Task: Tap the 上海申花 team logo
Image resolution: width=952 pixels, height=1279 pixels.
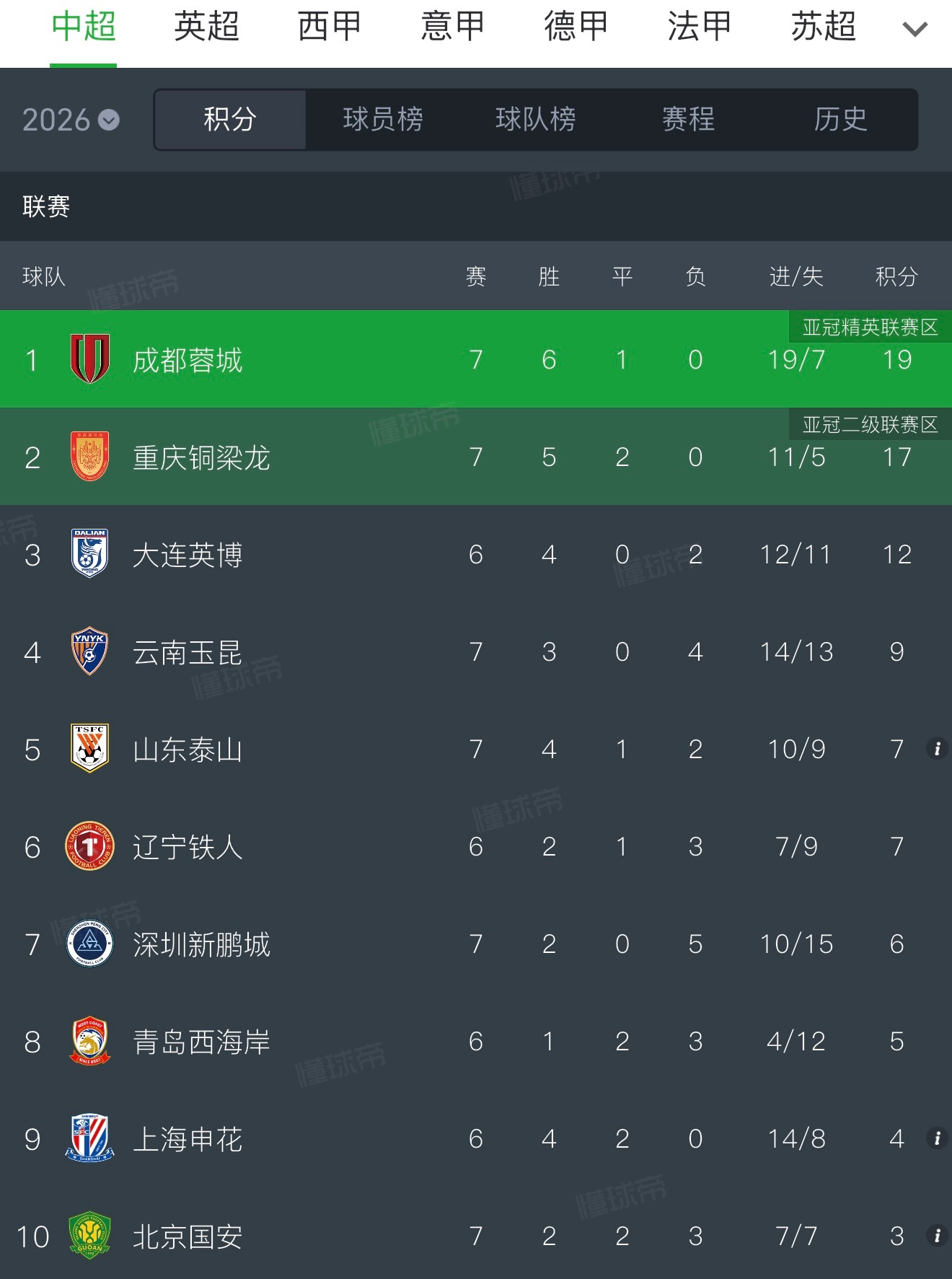Action: click(89, 1138)
